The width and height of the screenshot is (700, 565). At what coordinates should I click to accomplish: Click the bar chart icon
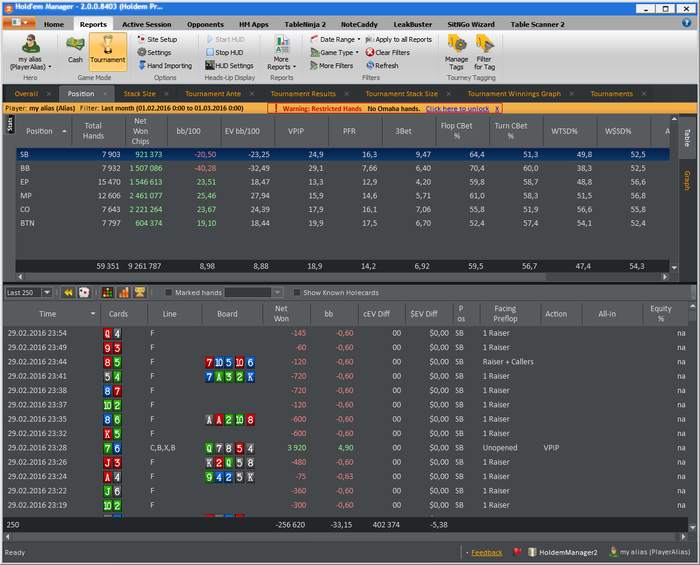click(124, 292)
